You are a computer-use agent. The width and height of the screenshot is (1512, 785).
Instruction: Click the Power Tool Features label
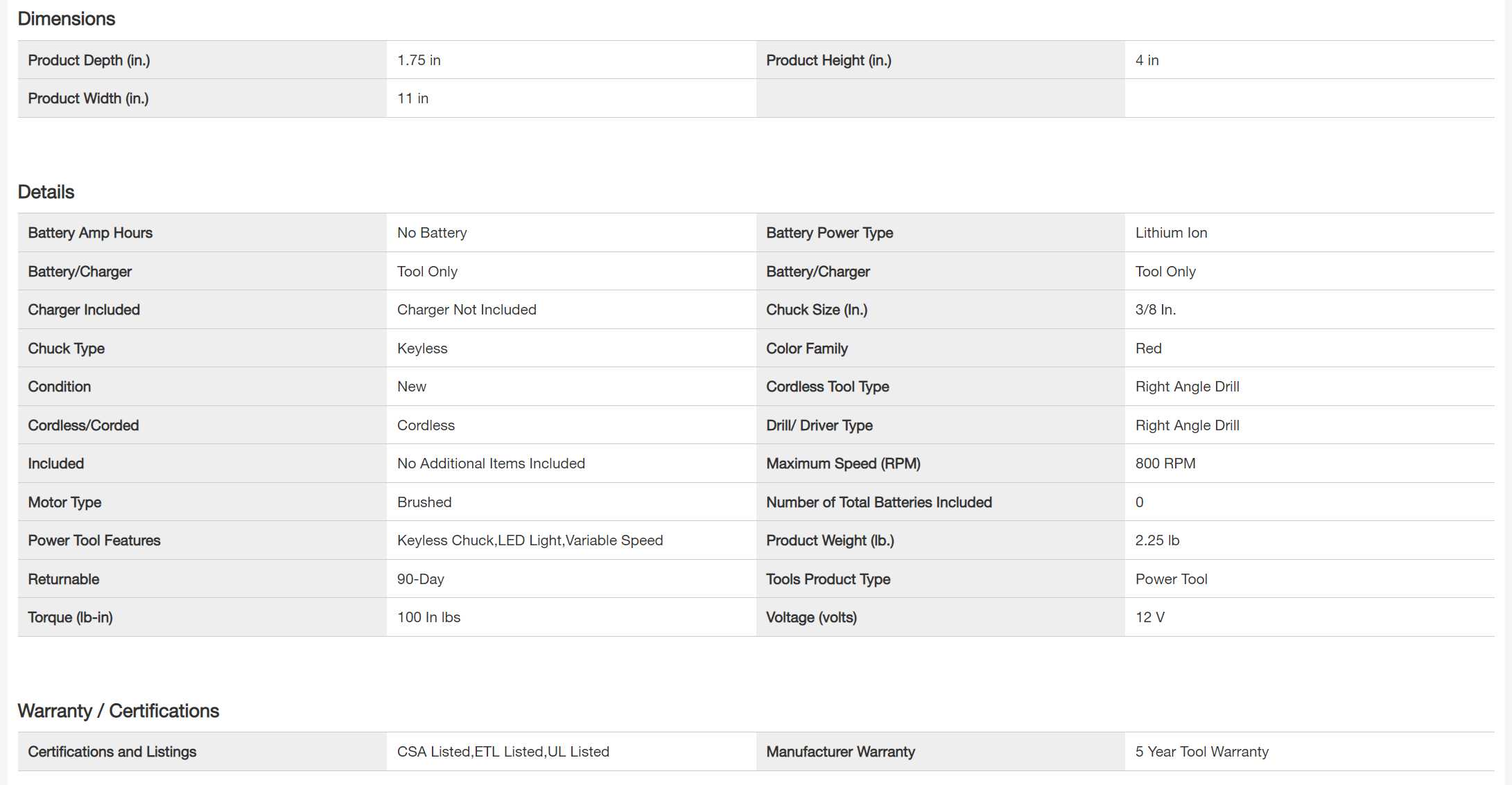(94, 540)
